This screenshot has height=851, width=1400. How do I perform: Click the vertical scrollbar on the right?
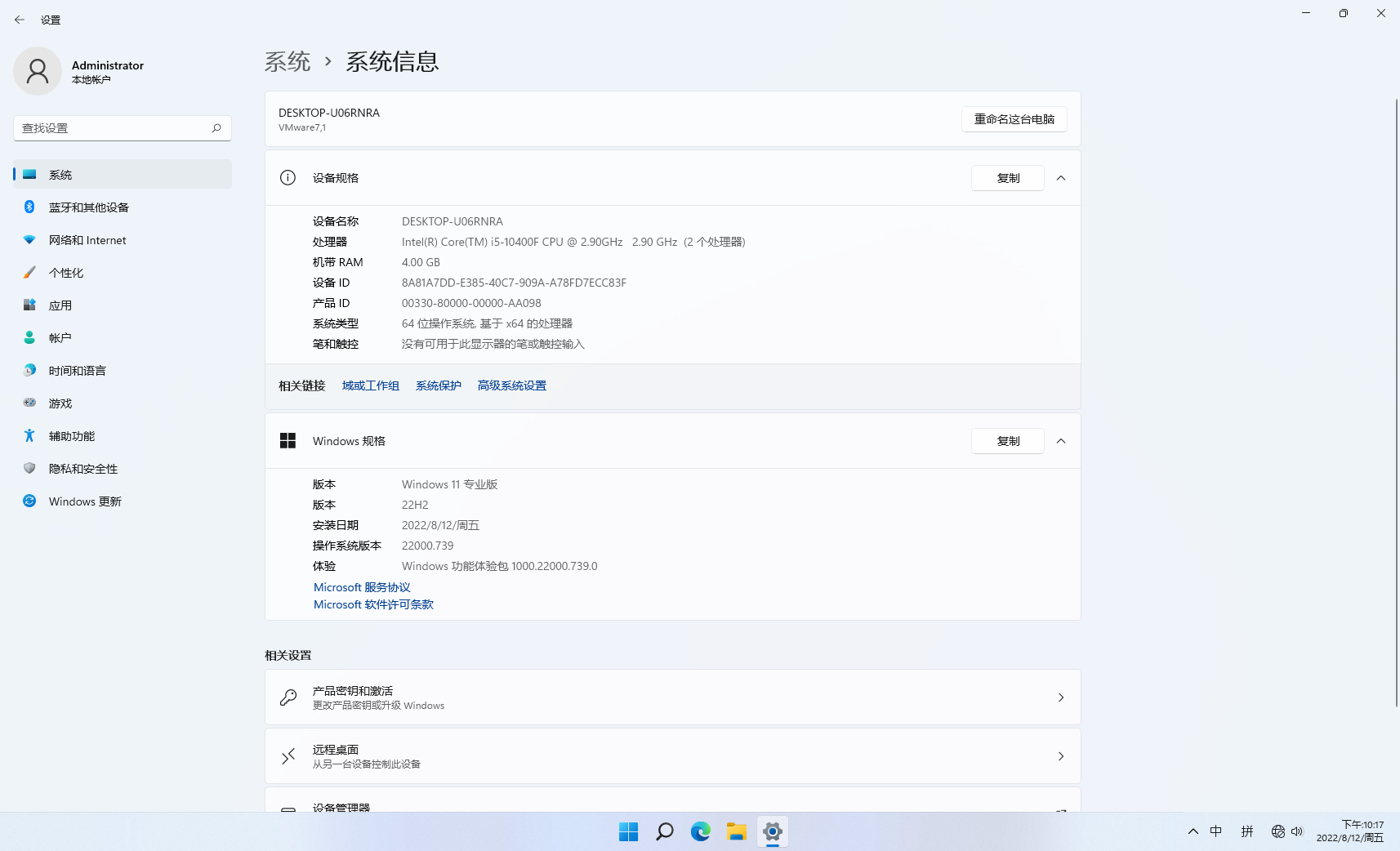(1395, 408)
